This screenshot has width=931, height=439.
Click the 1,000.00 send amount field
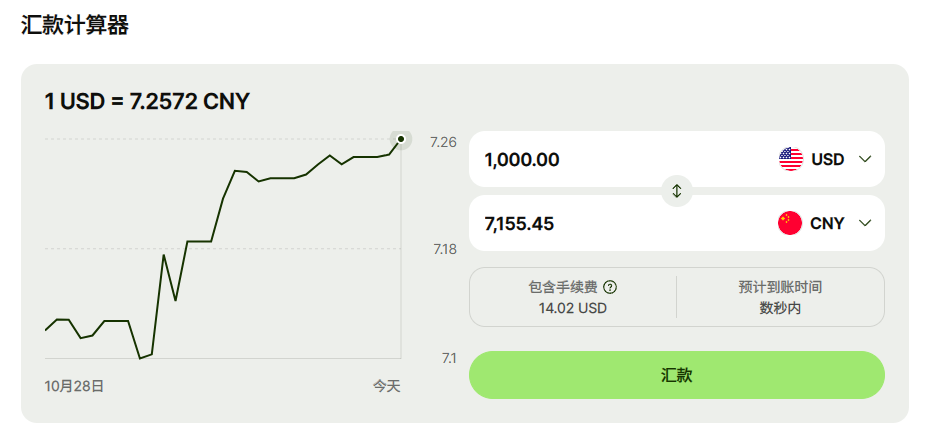point(618,159)
